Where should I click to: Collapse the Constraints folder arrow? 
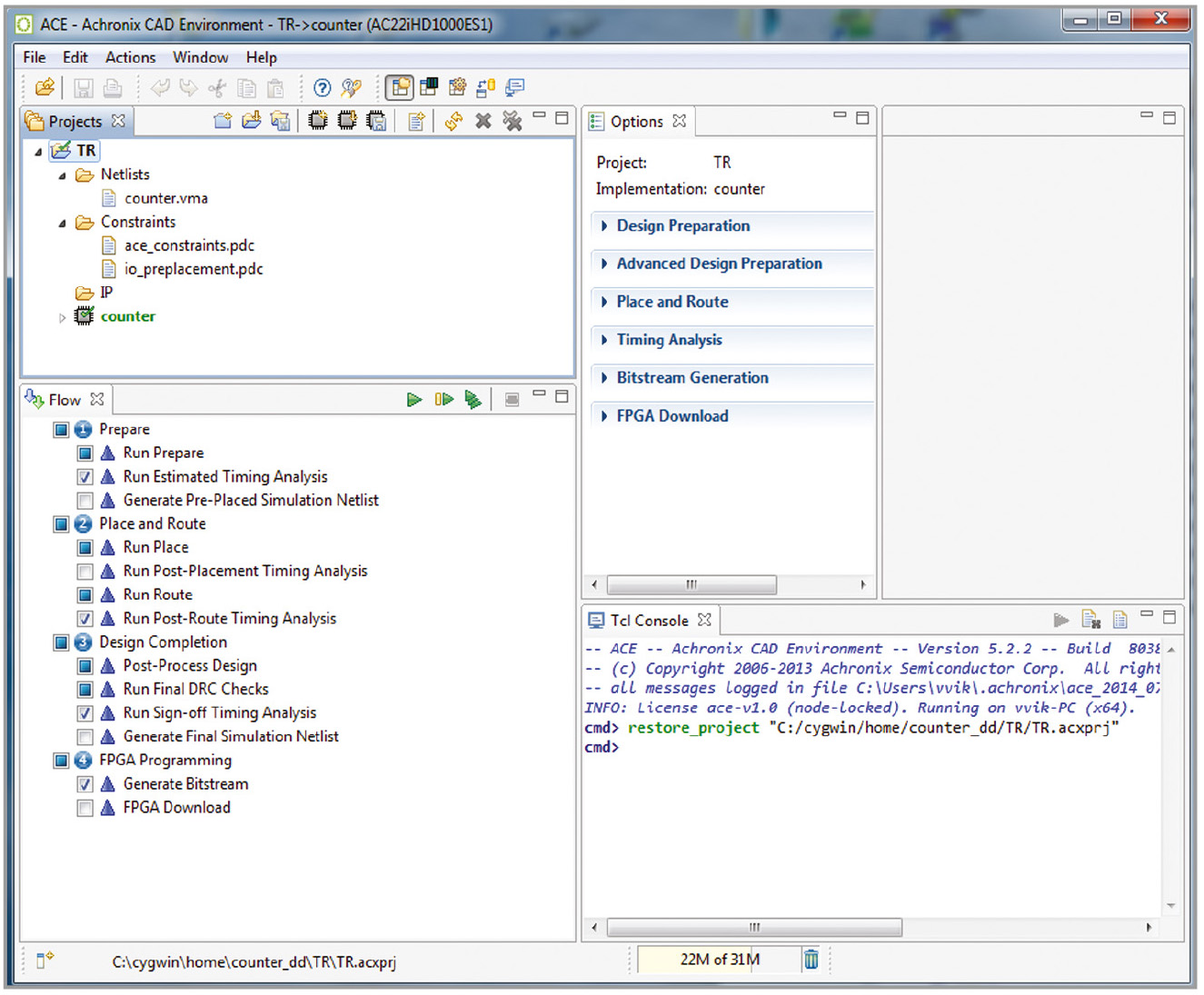[x=62, y=223]
